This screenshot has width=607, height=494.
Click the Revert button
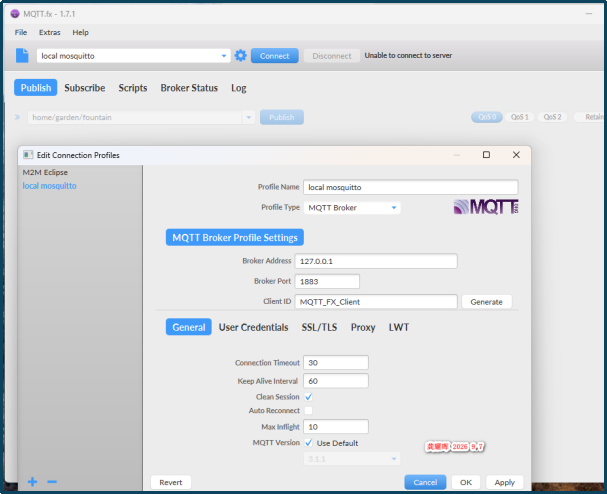pos(171,482)
